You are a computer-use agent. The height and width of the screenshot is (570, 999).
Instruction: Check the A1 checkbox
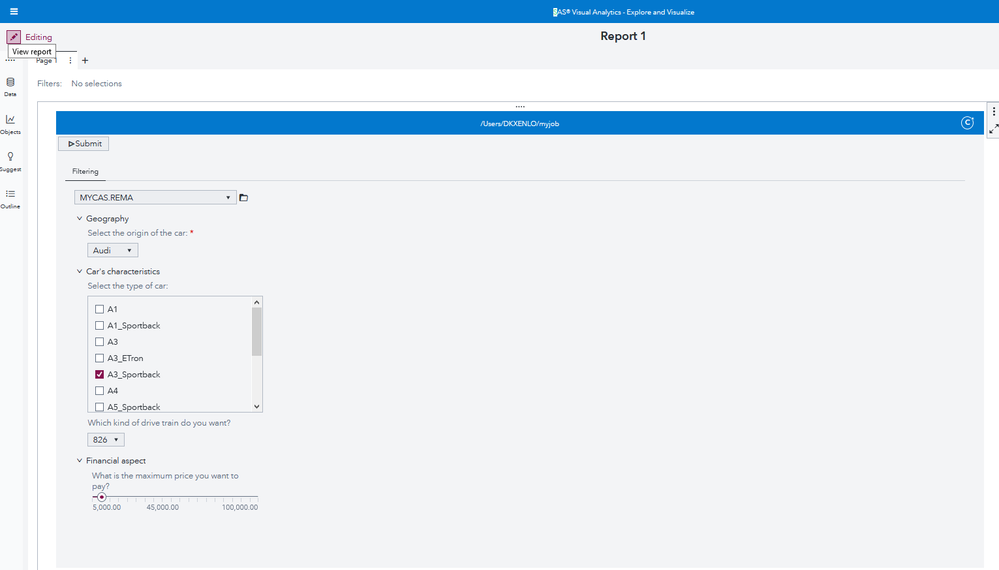pyautogui.click(x=99, y=309)
